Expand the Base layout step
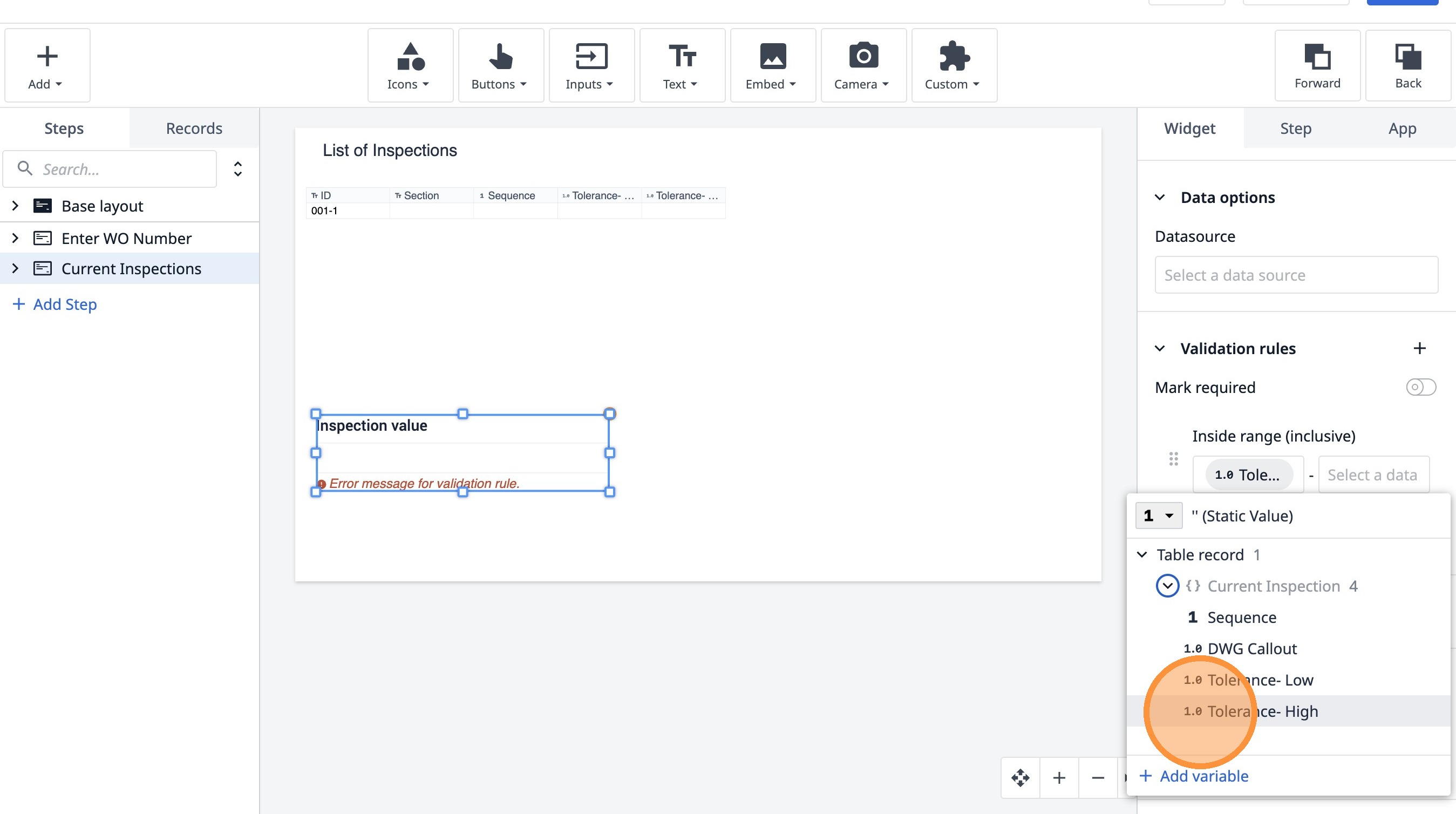The image size is (1456, 814). click(15, 206)
